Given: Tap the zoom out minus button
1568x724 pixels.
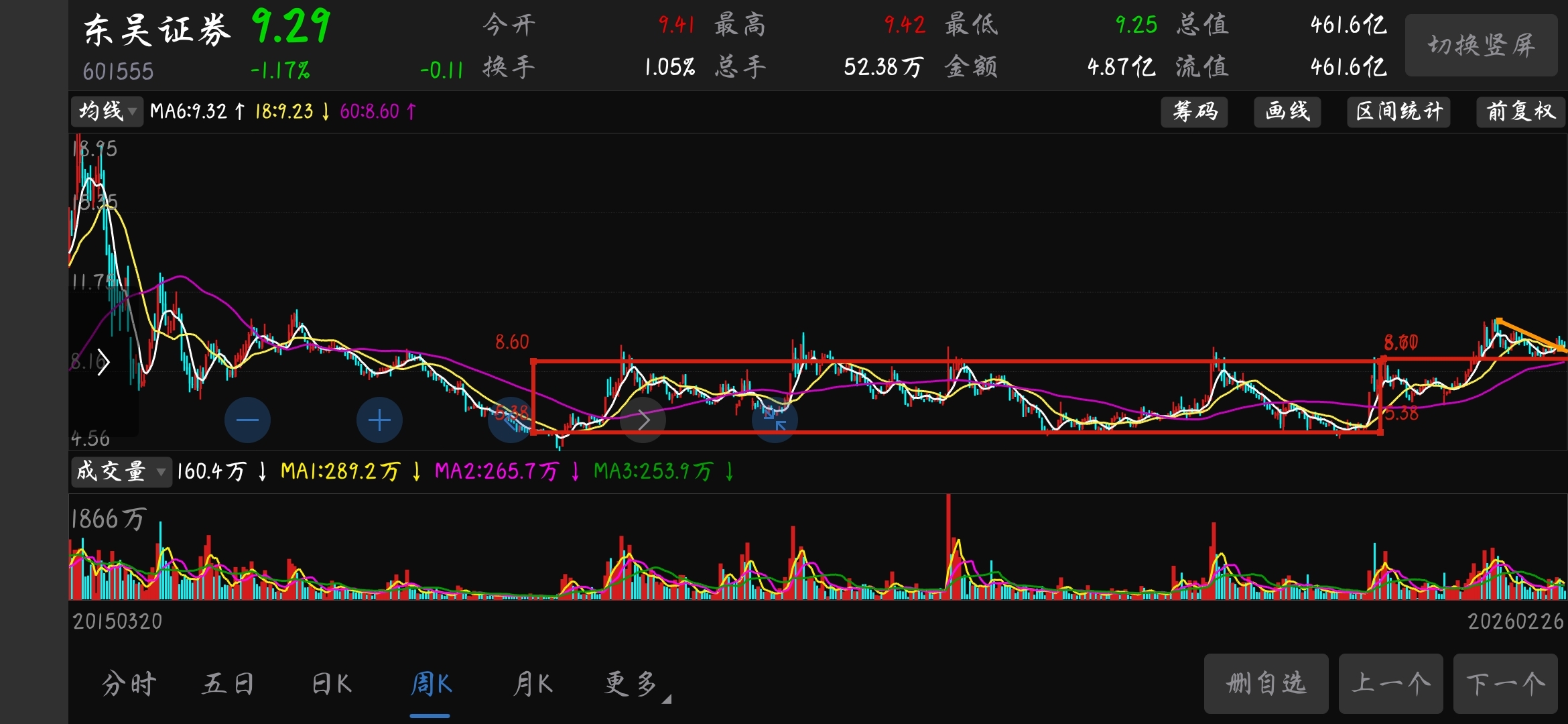Looking at the screenshot, I should coord(247,420).
